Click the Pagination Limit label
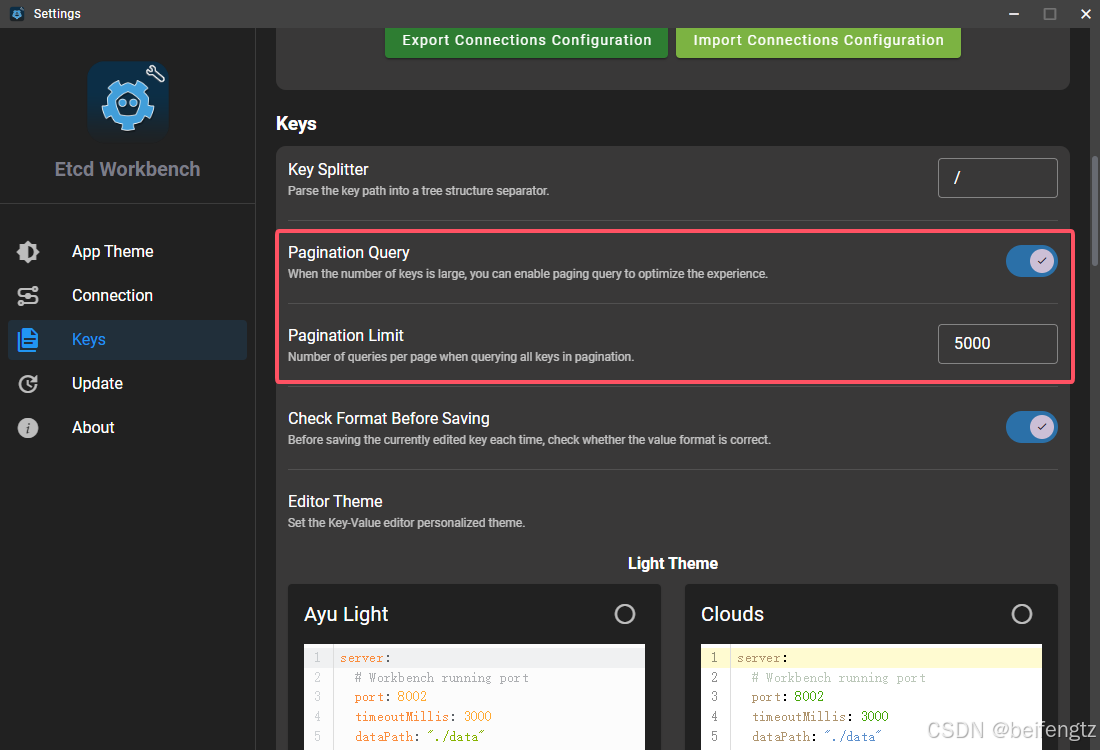 pos(346,335)
